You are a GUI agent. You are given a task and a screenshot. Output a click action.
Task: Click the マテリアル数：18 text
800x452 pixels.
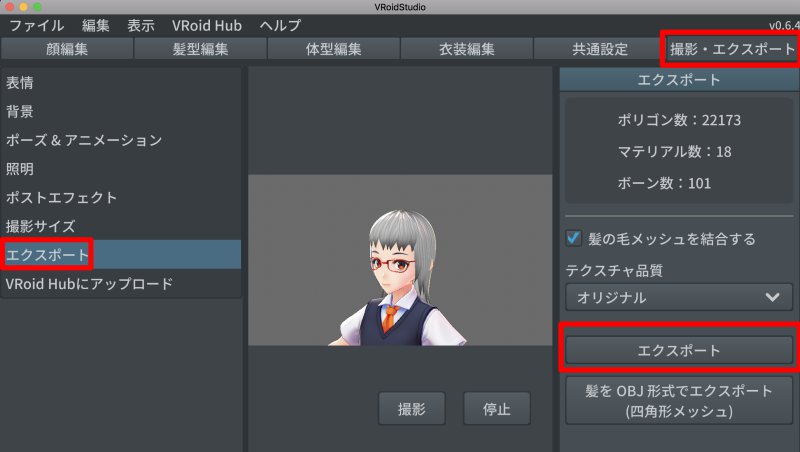(674, 152)
